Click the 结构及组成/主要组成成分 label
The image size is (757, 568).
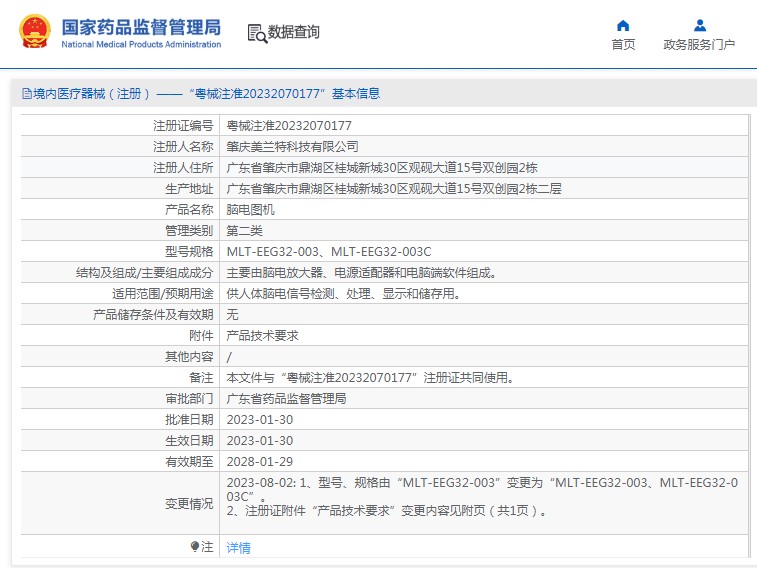[144, 273]
